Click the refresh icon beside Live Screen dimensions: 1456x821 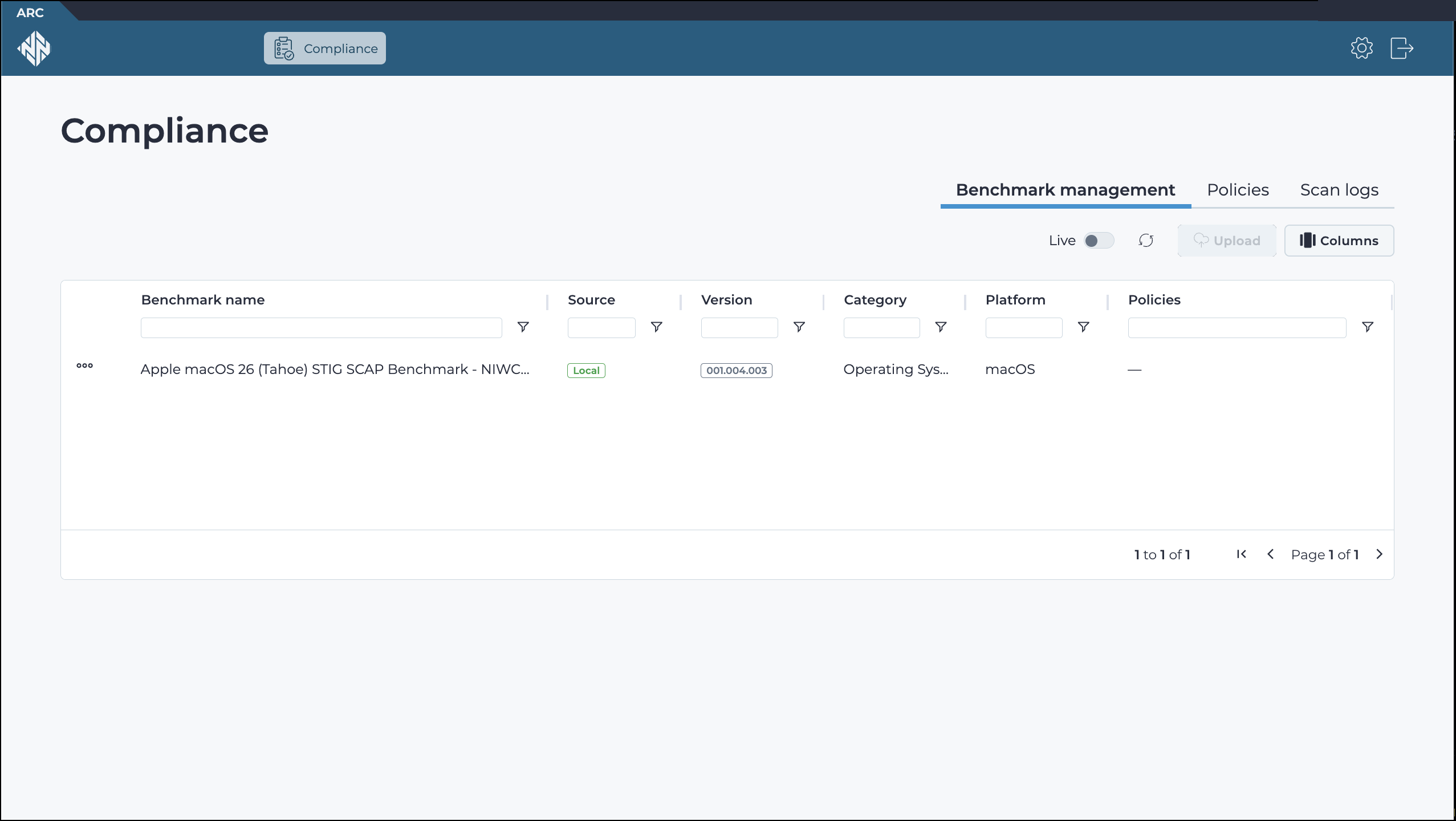[x=1146, y=241]
